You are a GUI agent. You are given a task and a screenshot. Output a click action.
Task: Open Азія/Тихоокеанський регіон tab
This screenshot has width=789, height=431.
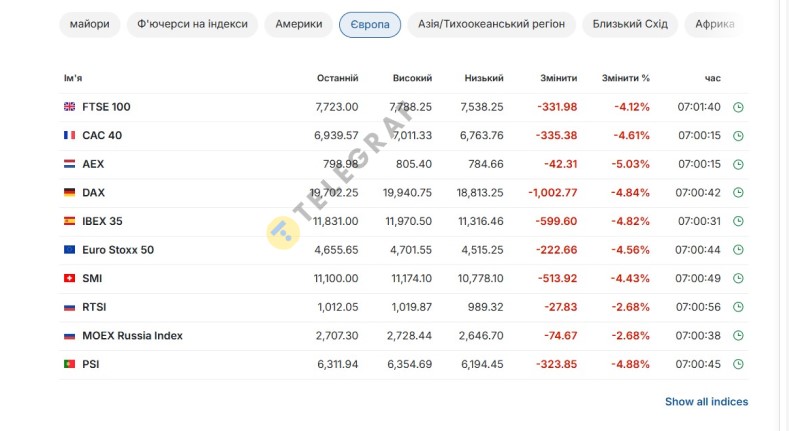[491, 24]
